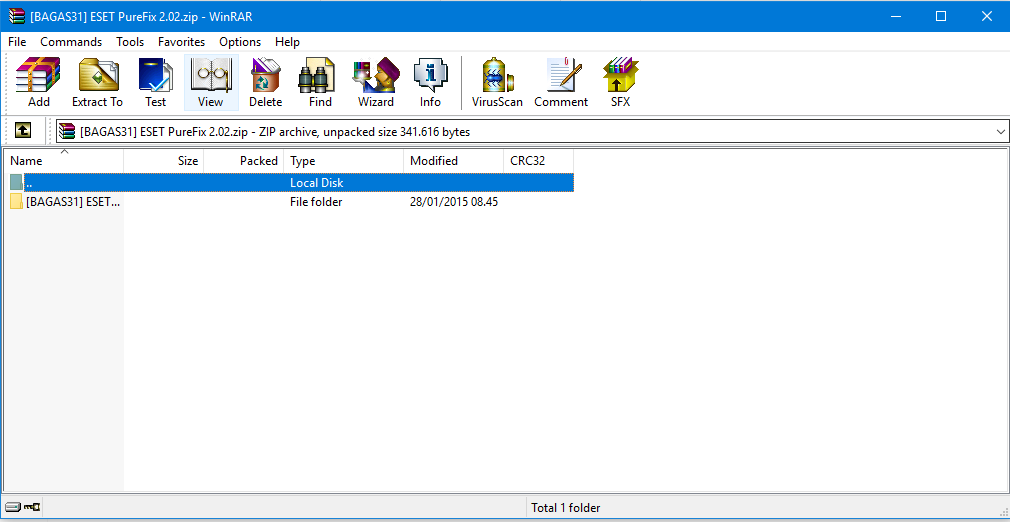Select the '..' parent directory row
Screen dimensions: 1010x522
pos(290,182)
